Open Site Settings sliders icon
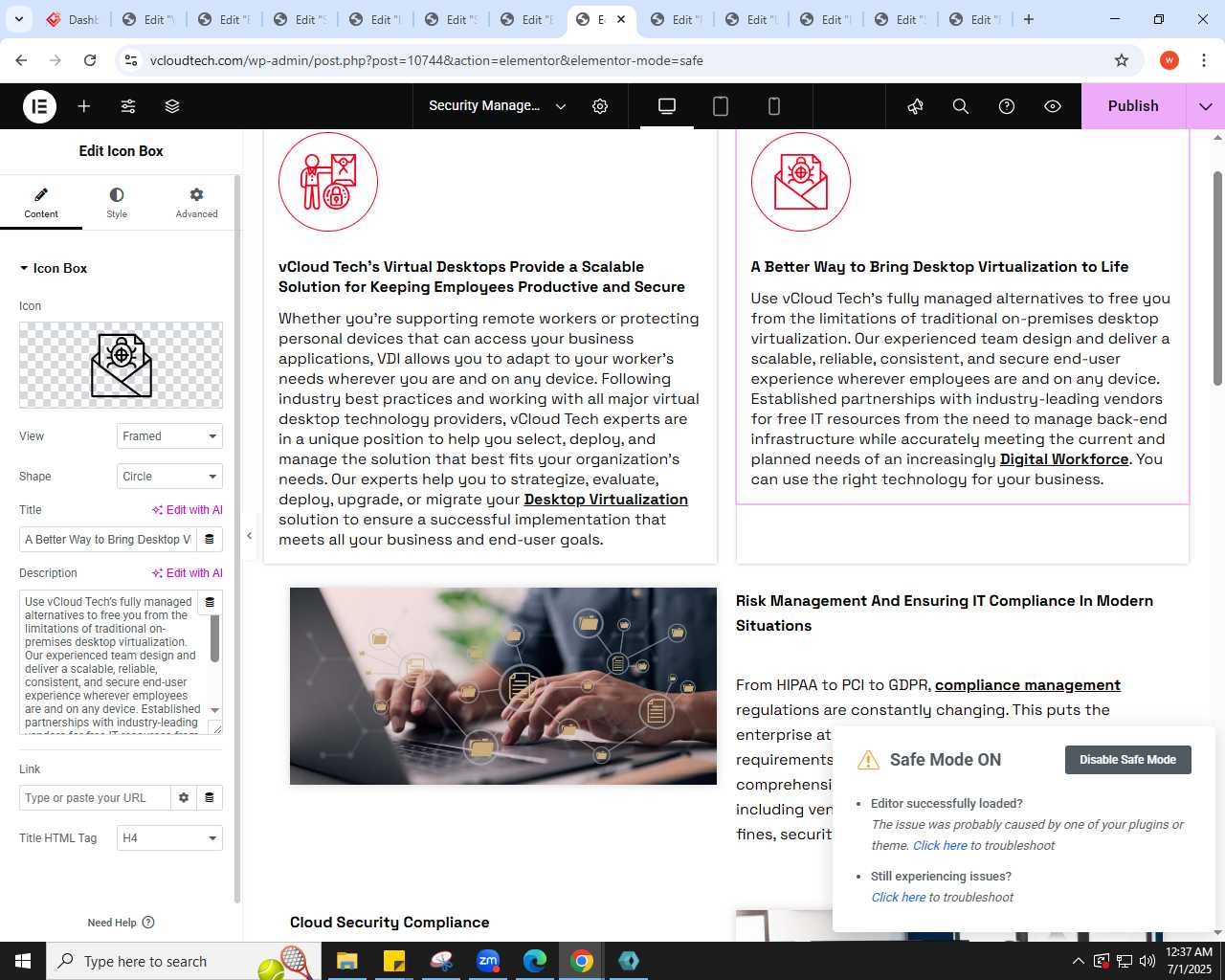 128,106
